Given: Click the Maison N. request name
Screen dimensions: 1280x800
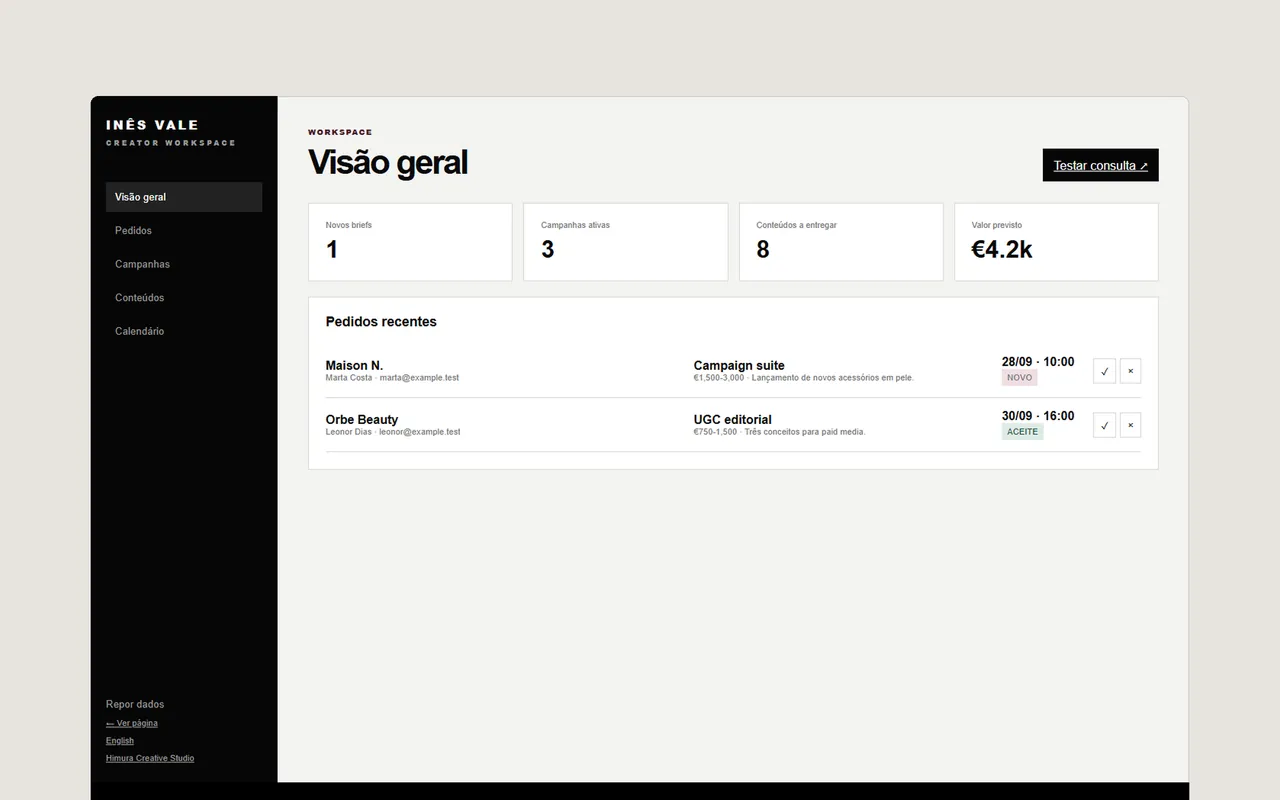Looking at the screenshot, I should click(354, 365).
